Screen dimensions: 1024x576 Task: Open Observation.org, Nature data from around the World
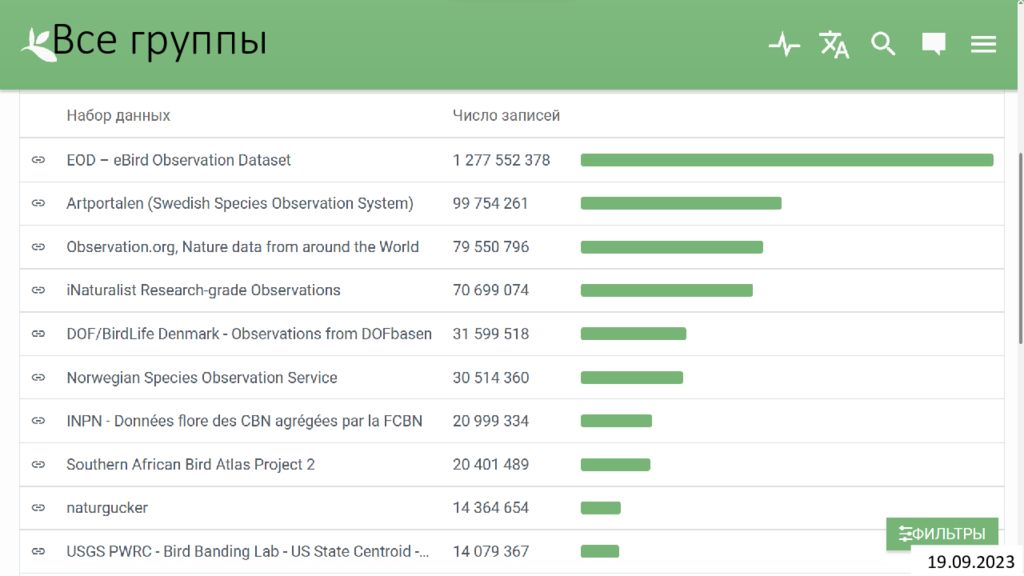(242, 247)
